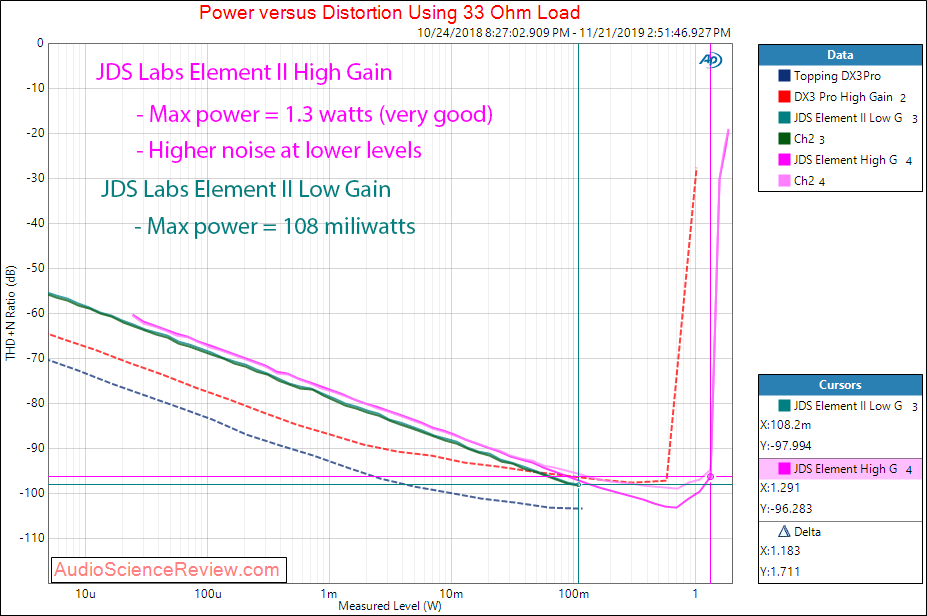Select the Topping DX3Pro navy swatch
Image resolution: width=927 pixels, height=616 pixels.
point(785,76)
